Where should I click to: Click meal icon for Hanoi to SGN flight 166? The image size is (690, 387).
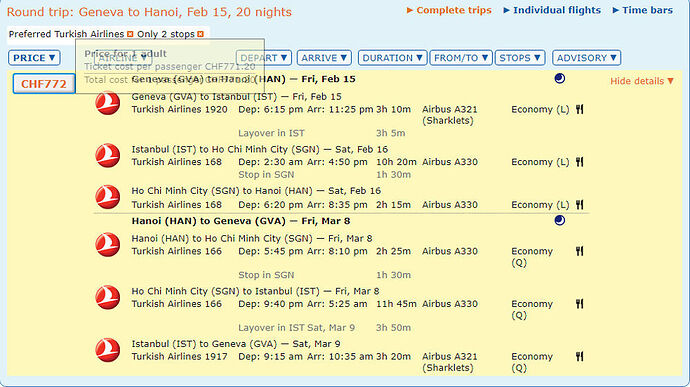(580, 251)
